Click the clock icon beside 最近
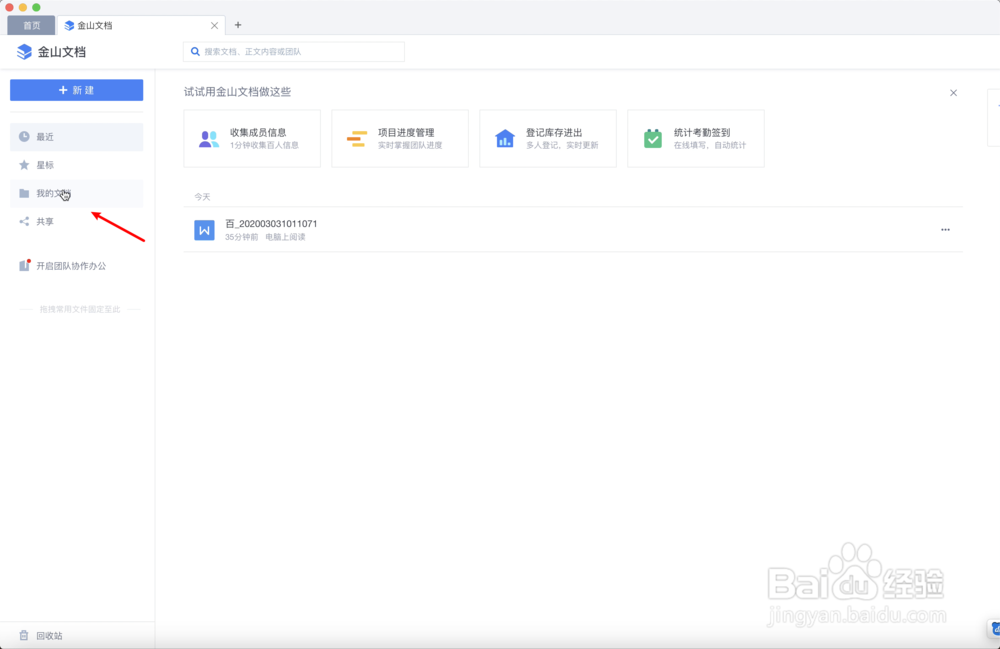Screen dimensions: 1000x649 click(24, 136)
